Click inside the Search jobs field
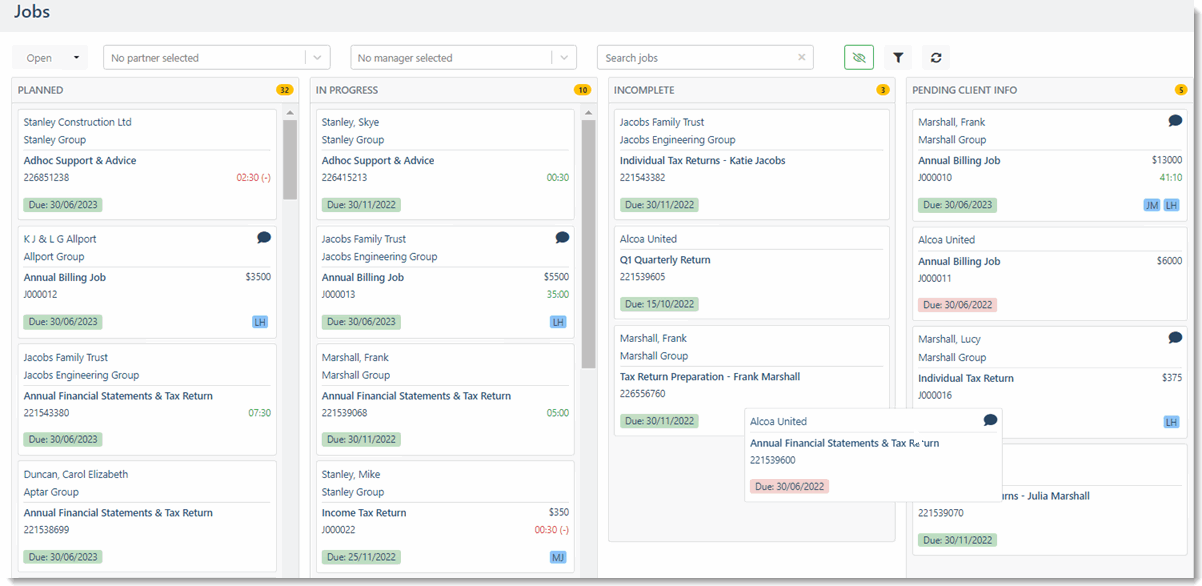 pyautogui.click(x=695, y=58)
